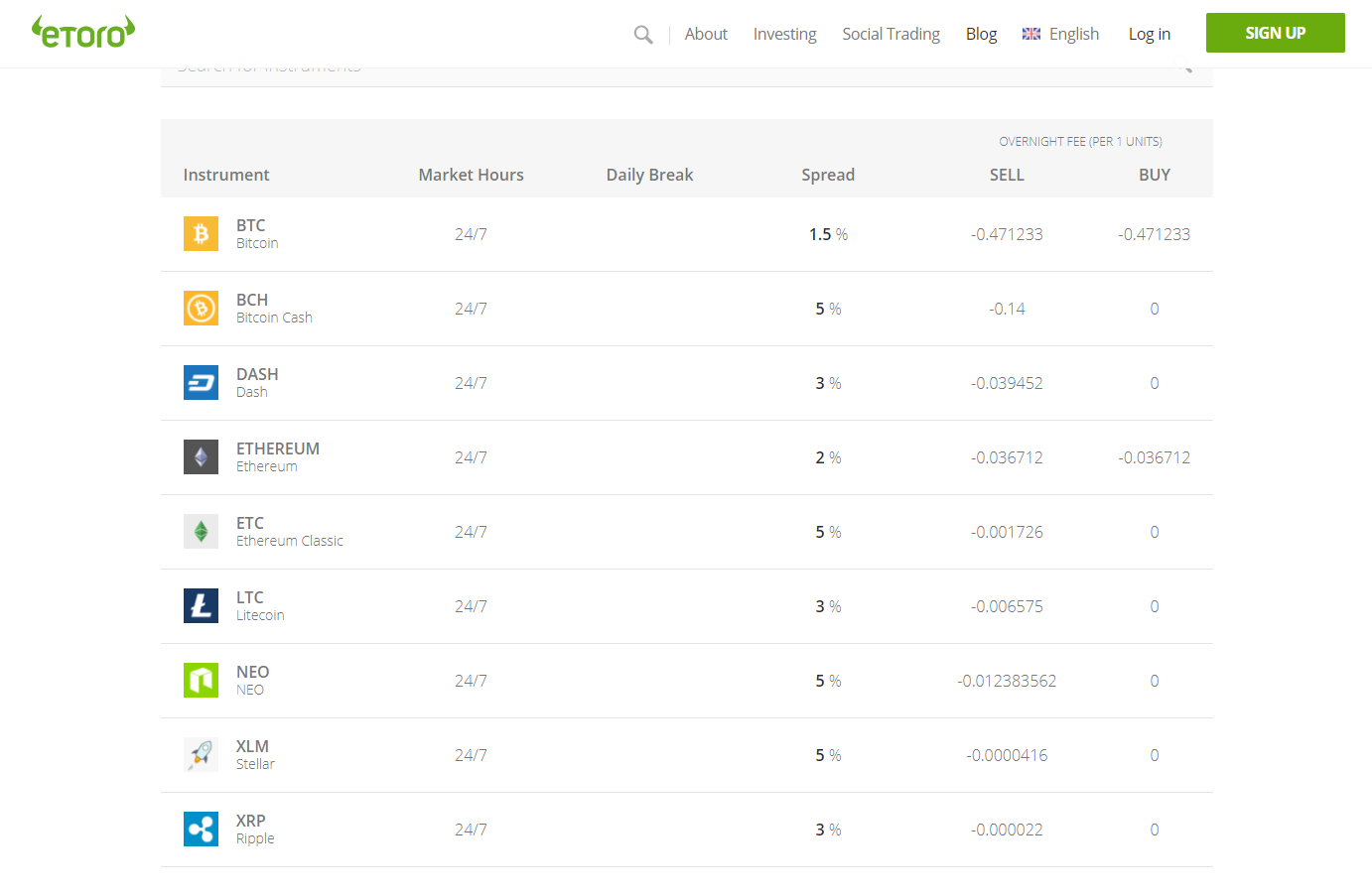The height and width of the screenshot is (896, 1372).
Task: Click the XRP sell fee -0.000022
Action: pos(1007,830)
